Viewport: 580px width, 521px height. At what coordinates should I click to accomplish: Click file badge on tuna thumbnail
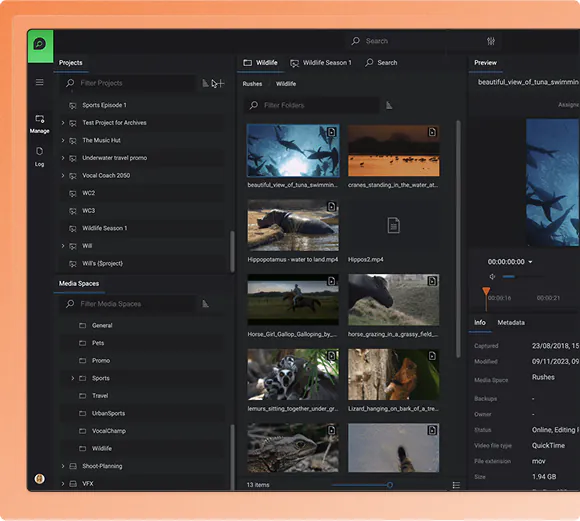[331, 132]
